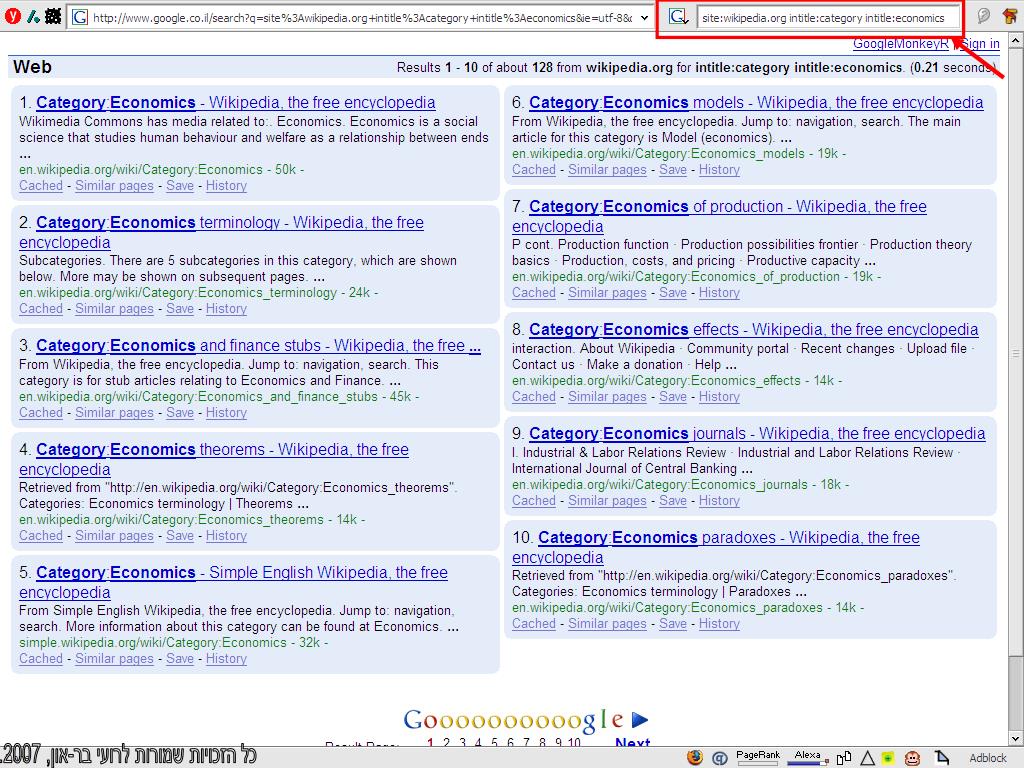1024x768 pixels.
Task: Click the en.wikipedia.org/wiki/Category:Economics_journals URL text
Action: tap(660, 485)
